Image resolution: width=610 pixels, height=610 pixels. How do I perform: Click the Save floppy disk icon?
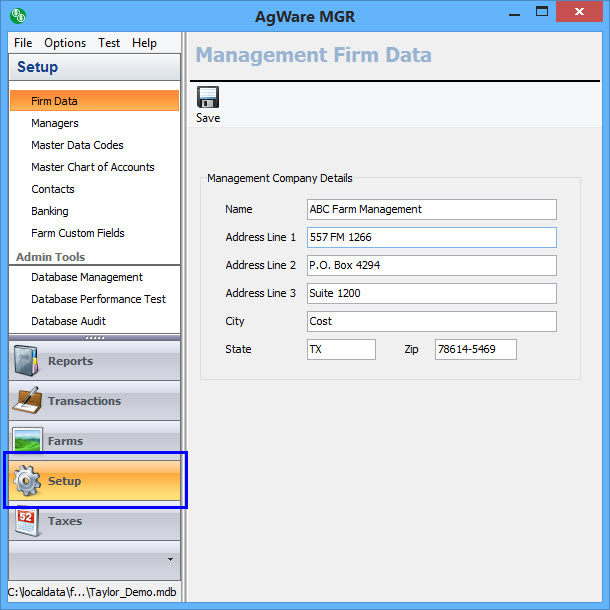208,98
